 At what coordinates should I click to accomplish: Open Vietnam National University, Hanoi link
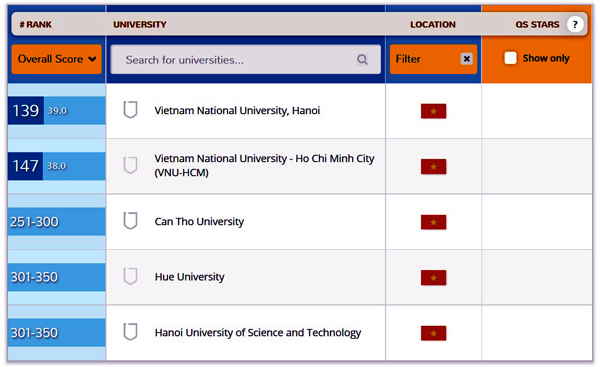237,111
